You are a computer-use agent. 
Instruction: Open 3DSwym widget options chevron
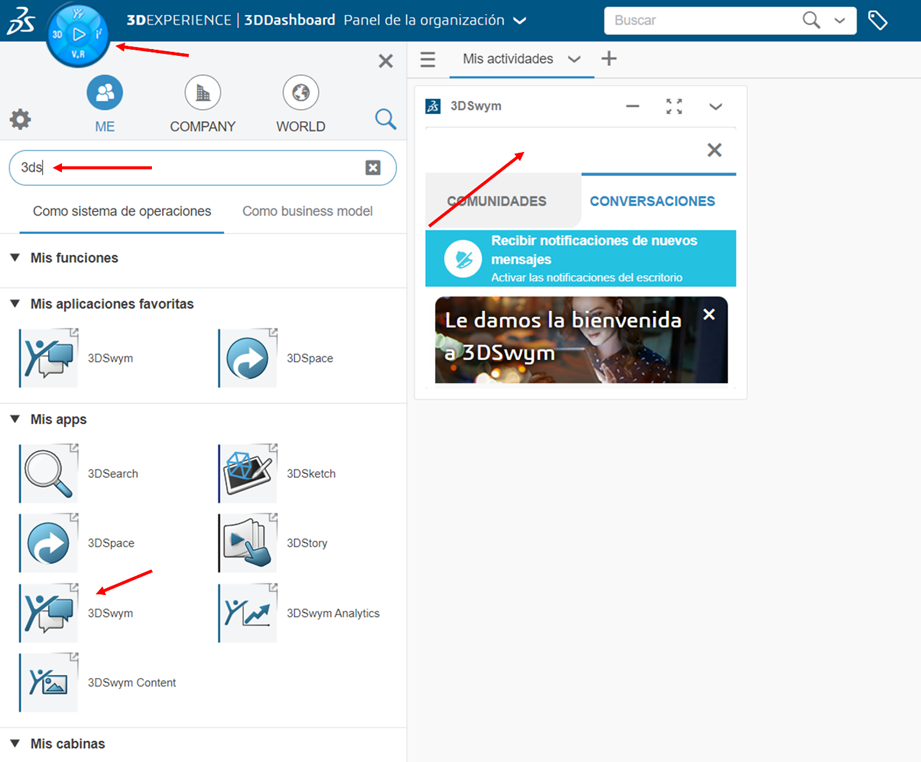point(715,107)
